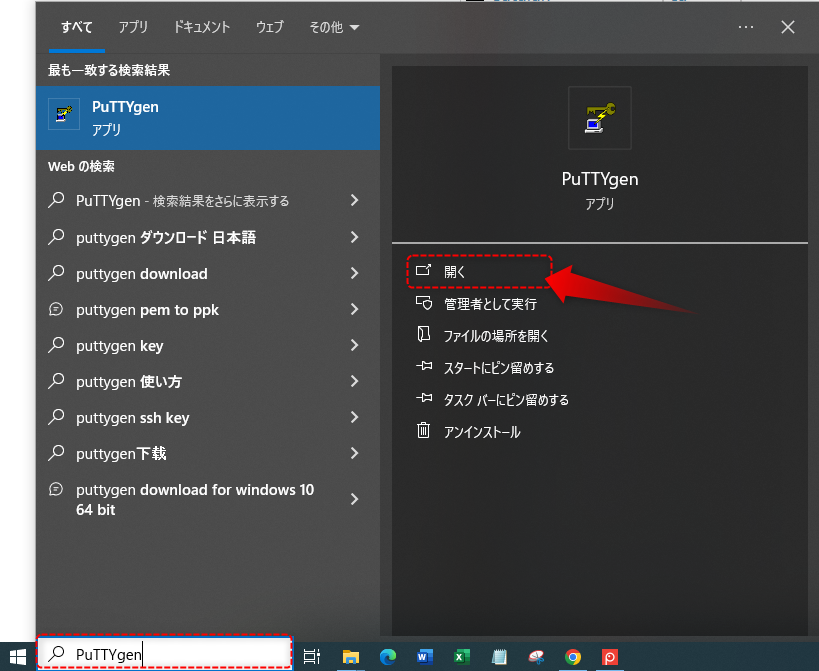Viewport: 819px width, 671px height.
Task: Expand arrow for puttygen 使い方
Action: click(355, 381)
